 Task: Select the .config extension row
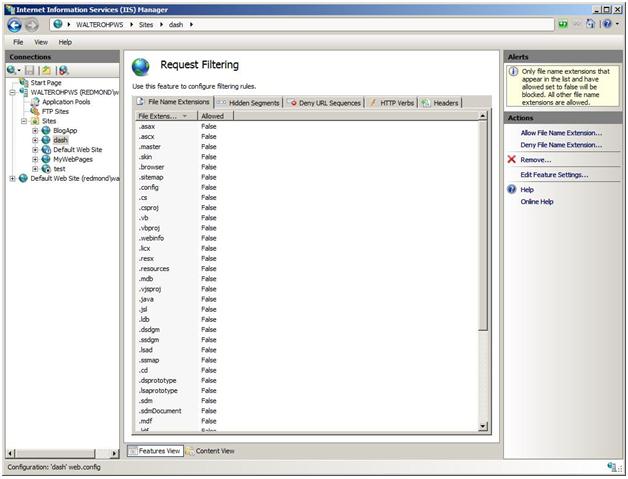(x=307, y=187)
